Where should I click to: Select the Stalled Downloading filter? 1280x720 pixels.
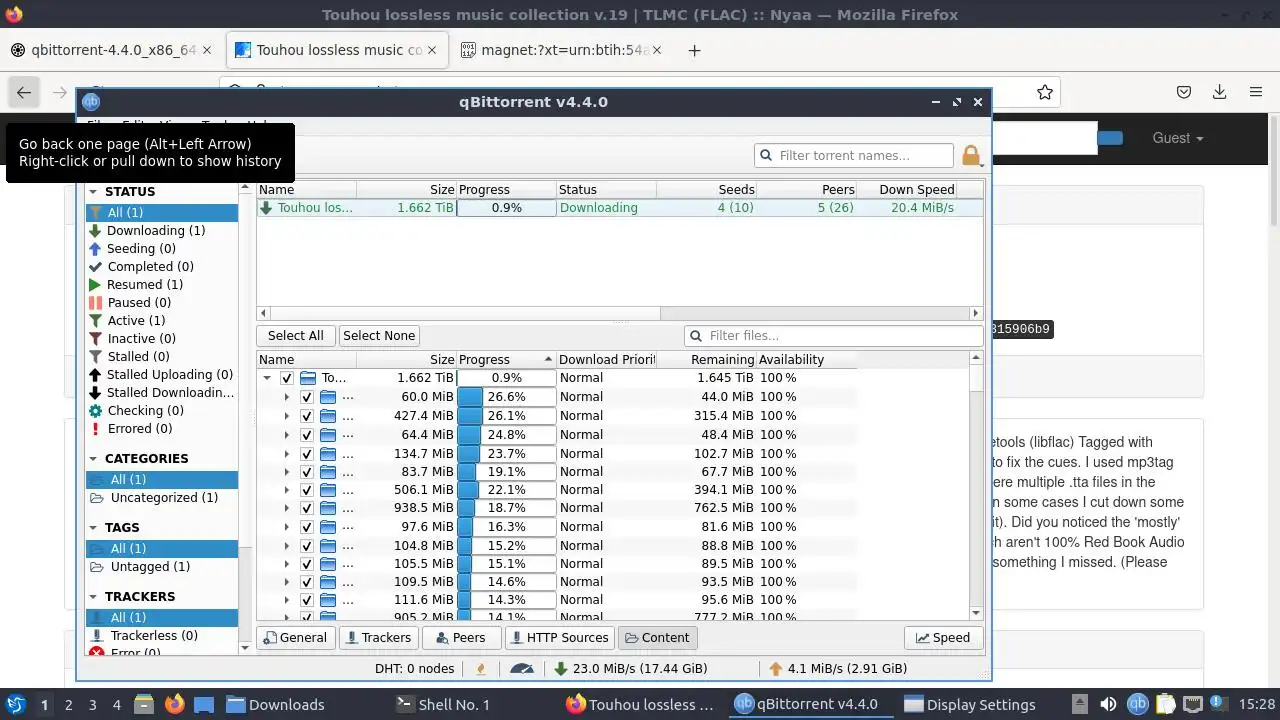coord(162,392)
